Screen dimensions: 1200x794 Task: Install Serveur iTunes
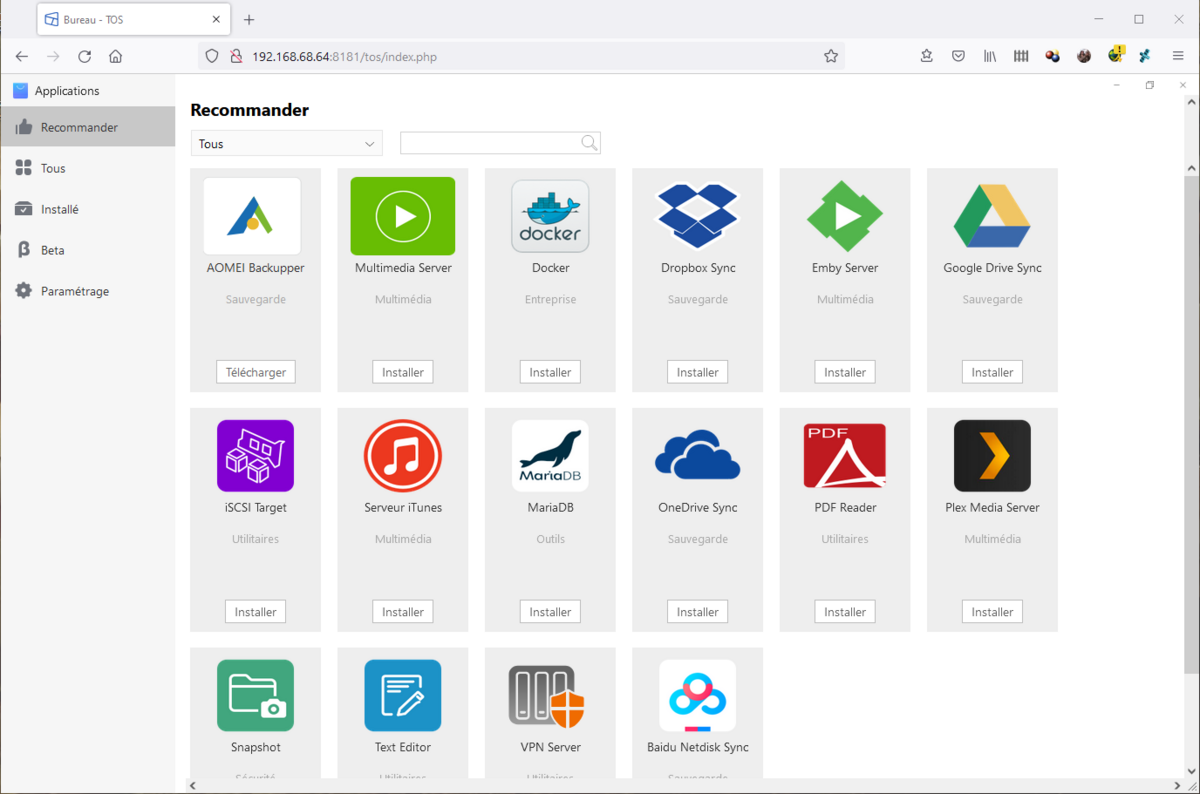pyautogui.click(x=403, y=612)
